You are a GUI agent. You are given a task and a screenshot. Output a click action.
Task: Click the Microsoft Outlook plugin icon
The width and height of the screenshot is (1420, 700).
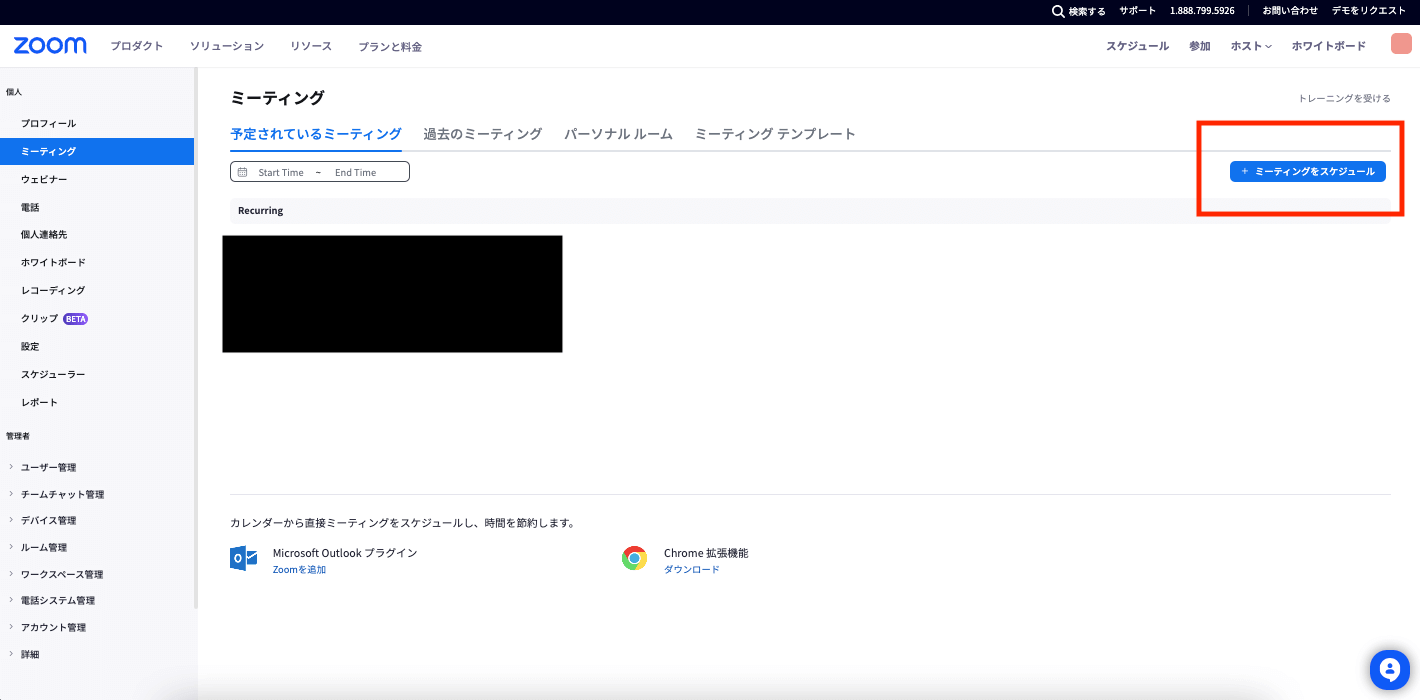244,558
